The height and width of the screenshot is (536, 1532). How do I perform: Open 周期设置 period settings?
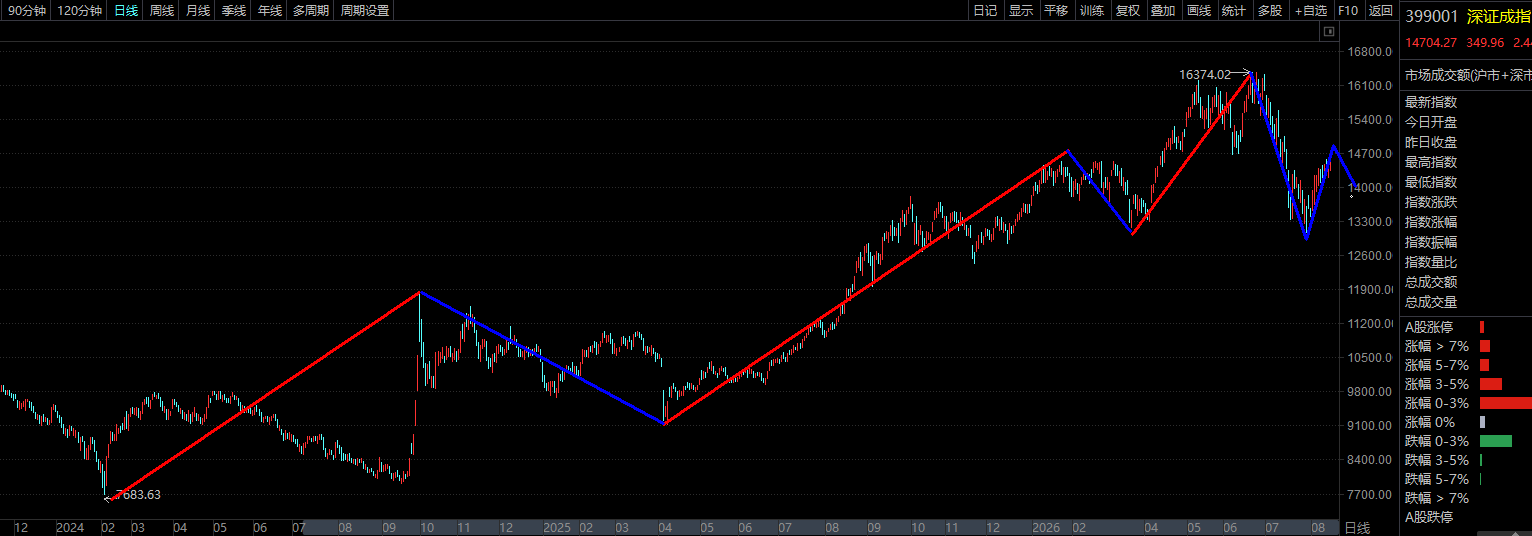pyautogui.click(x=365, y=10)
